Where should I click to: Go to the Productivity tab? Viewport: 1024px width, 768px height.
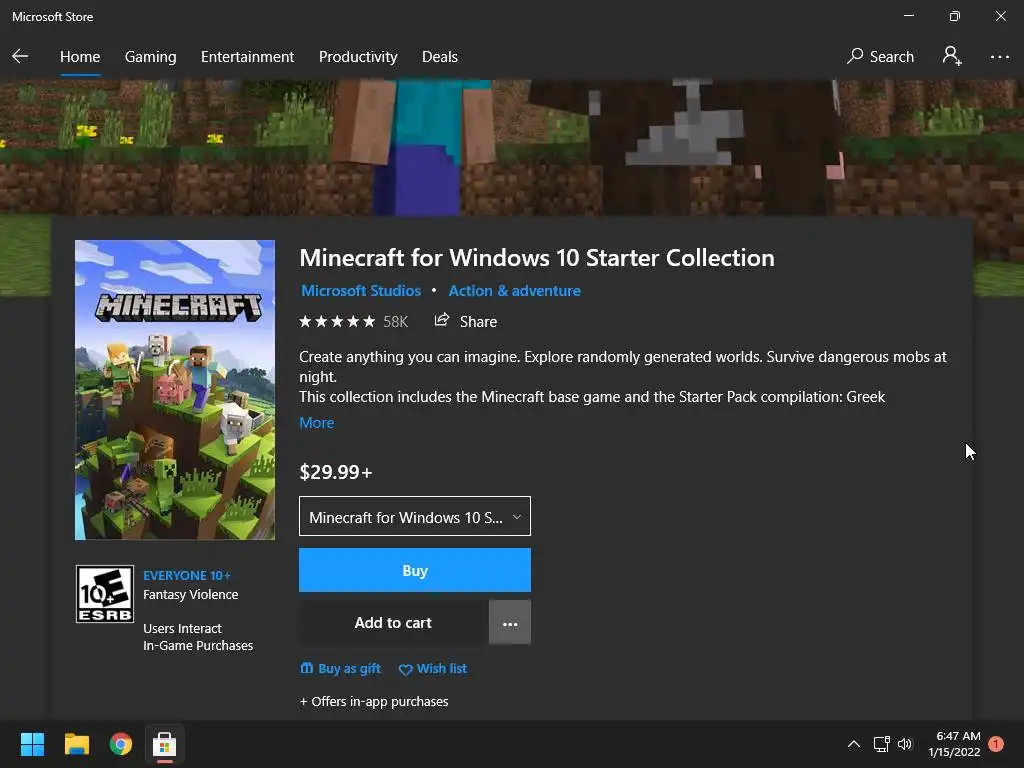(x=358, y=57)
